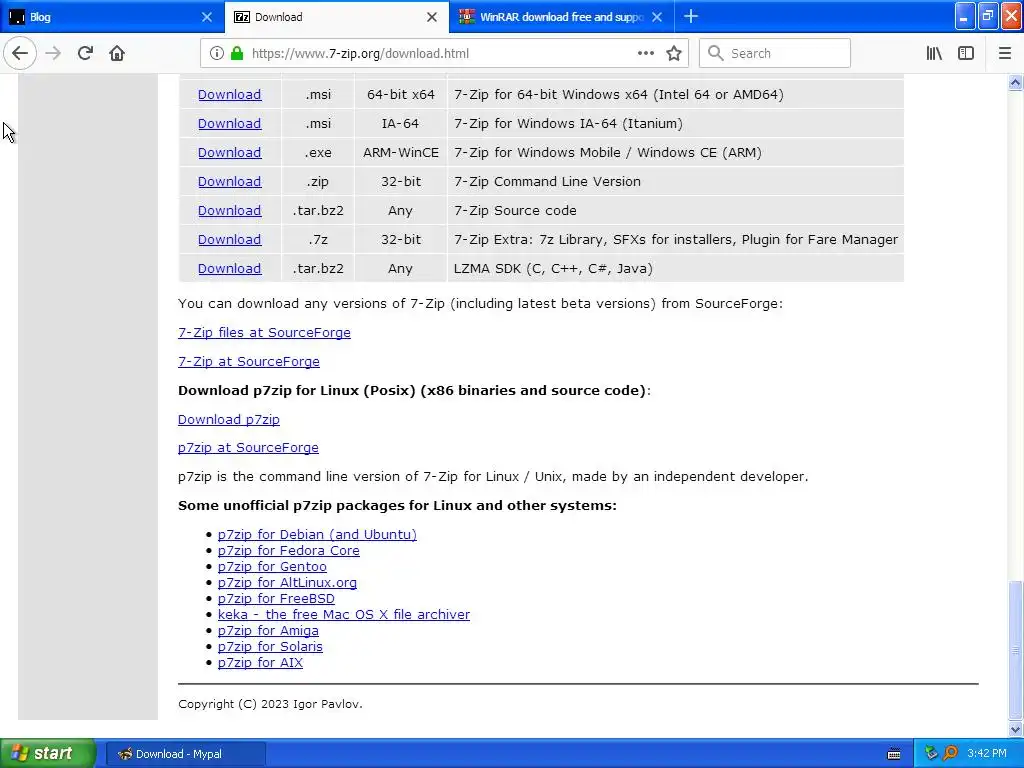The width and height of the screenshot is (1024, 768).
Task: Open p7zip for Solaris
Action: [270, 647]
